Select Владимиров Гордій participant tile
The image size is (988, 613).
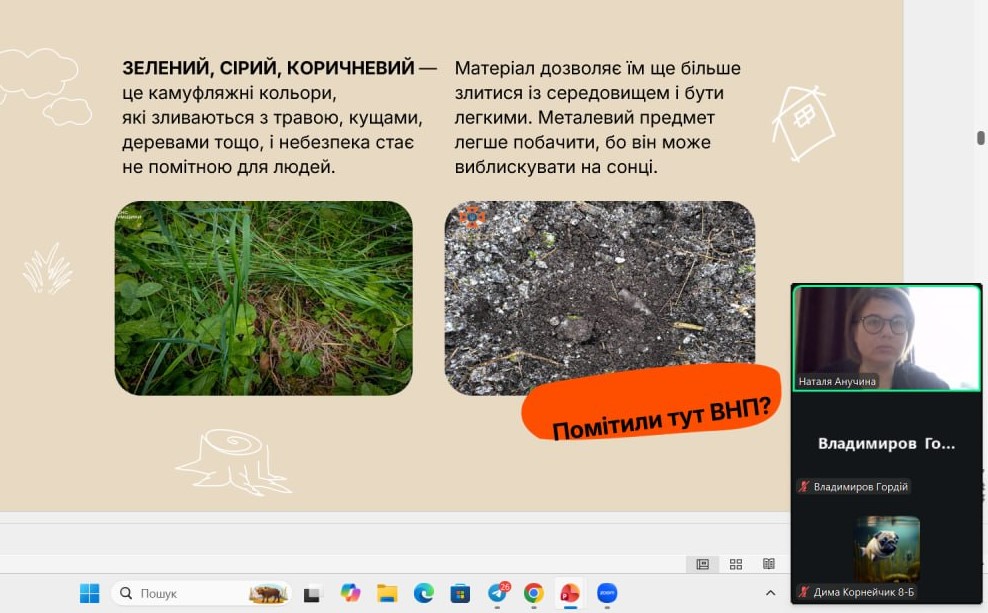(x=887, y=444)
